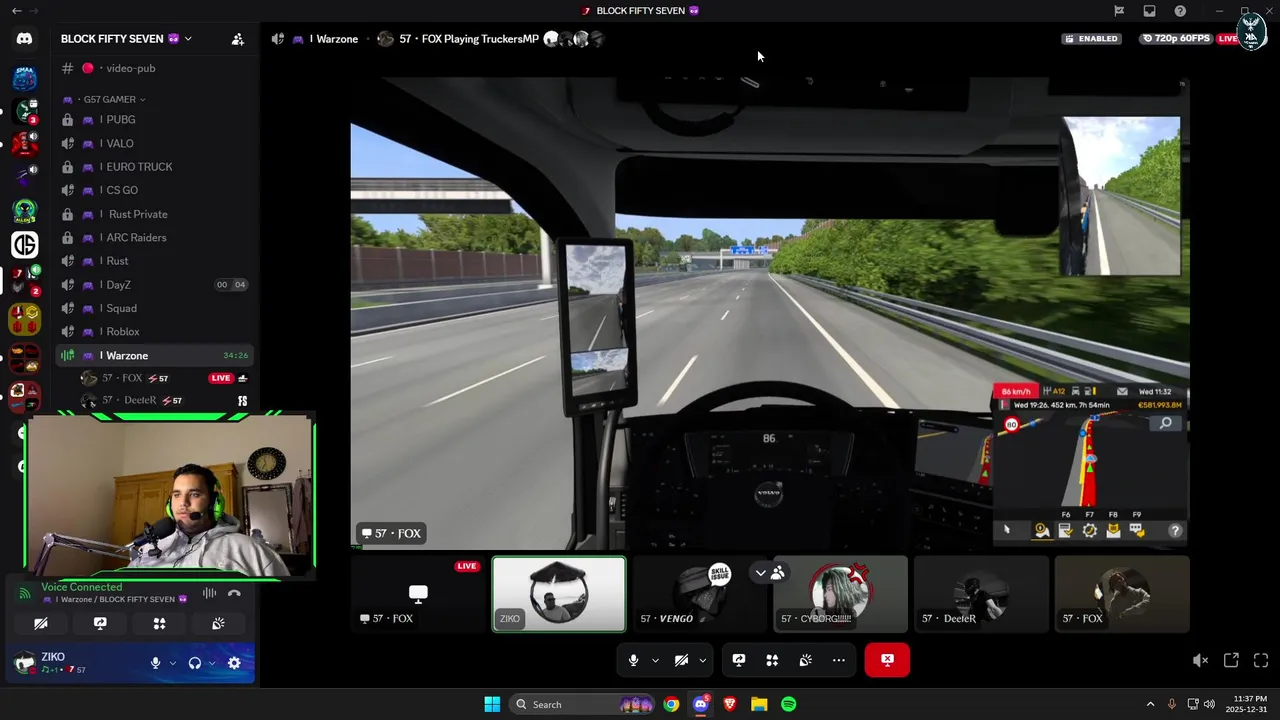Open the server member list icon
This screenshot has width=1280, height=720.
click(237, 39)
